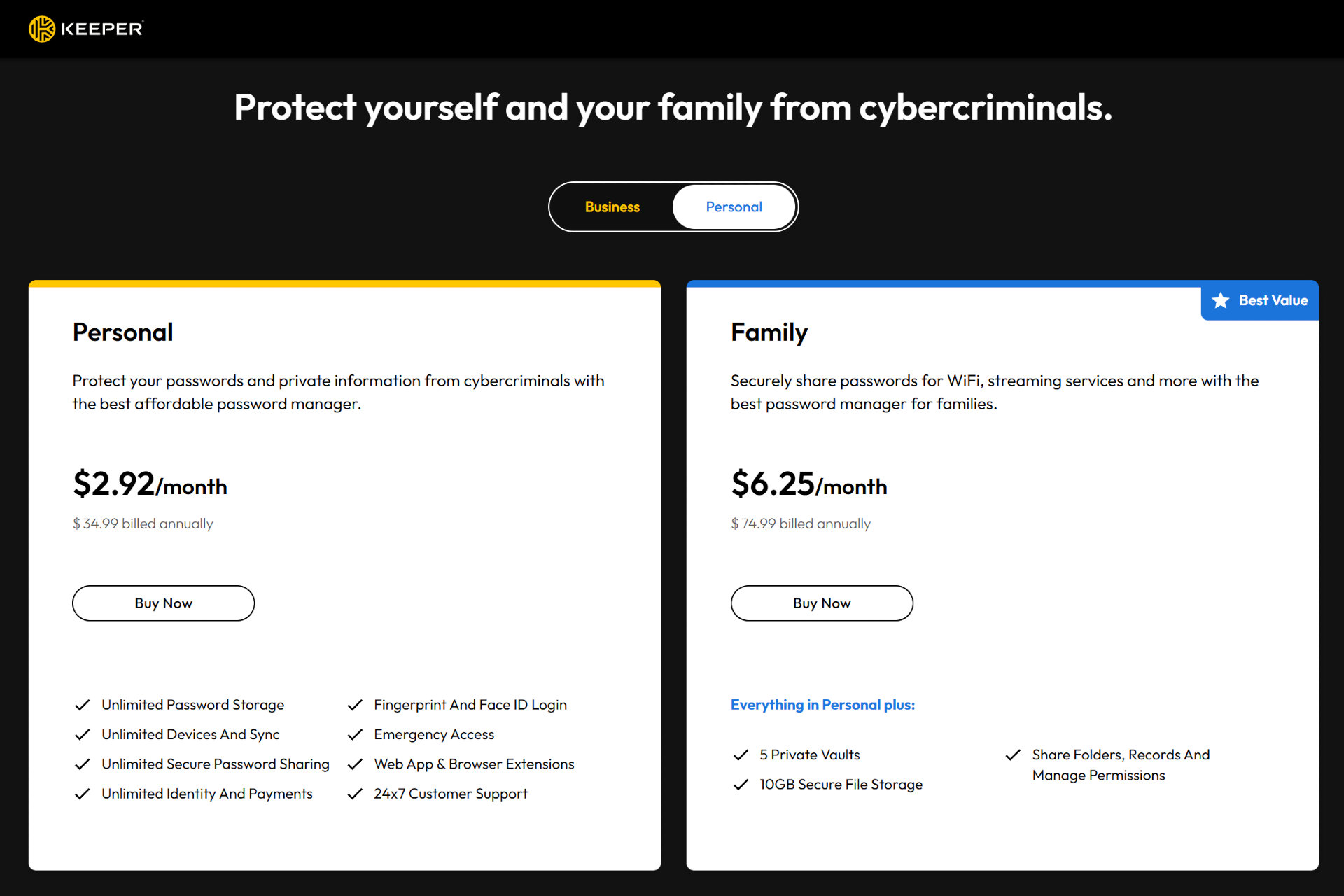Buy the Personal plan now

[x=163, y=603]
